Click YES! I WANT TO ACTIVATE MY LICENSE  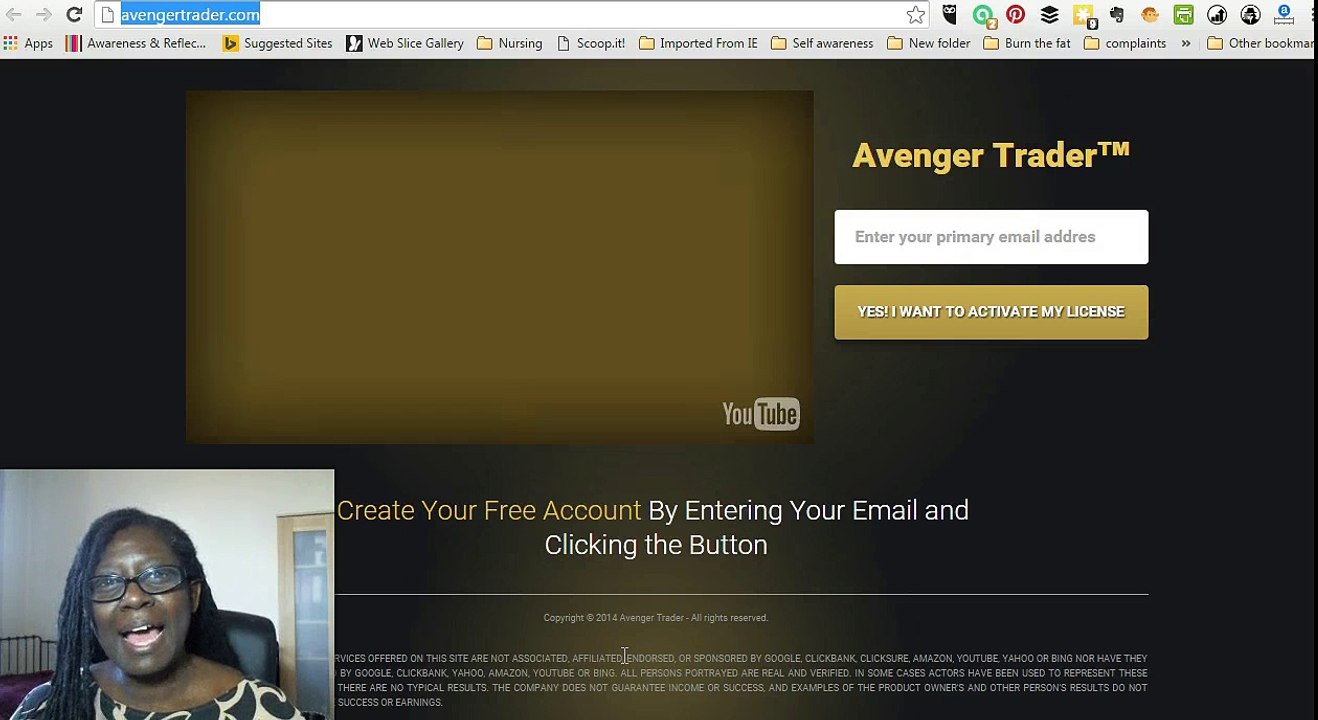click(x=991, y=312)
